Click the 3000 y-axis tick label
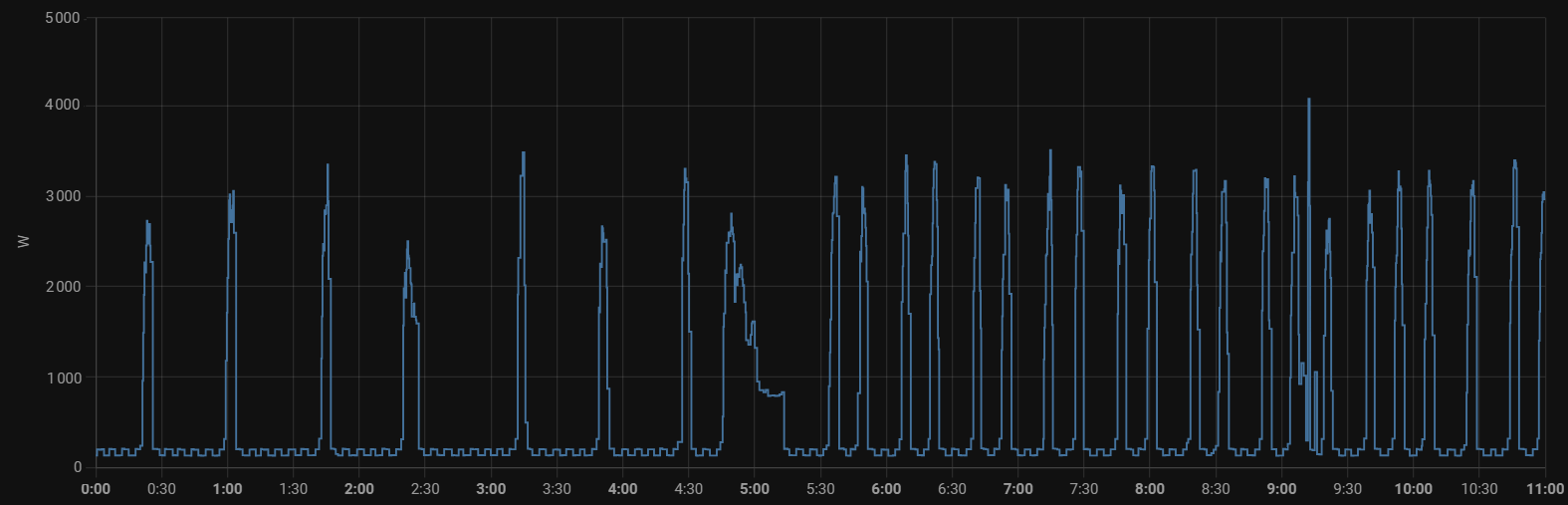Viewport: 1568px width, 505px height. (x=63, y=196)
